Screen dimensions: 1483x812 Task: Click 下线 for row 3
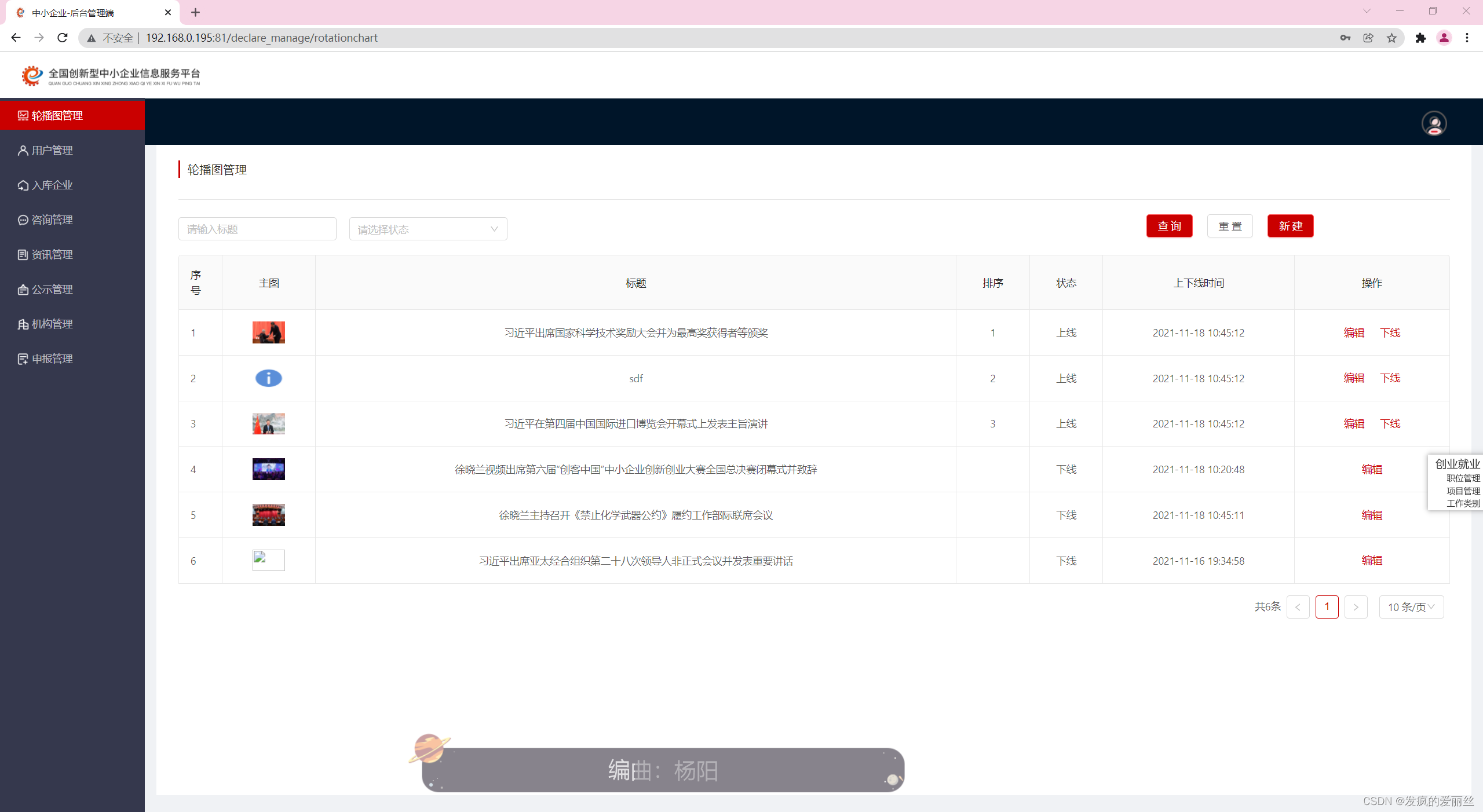tap(1390, 423)
